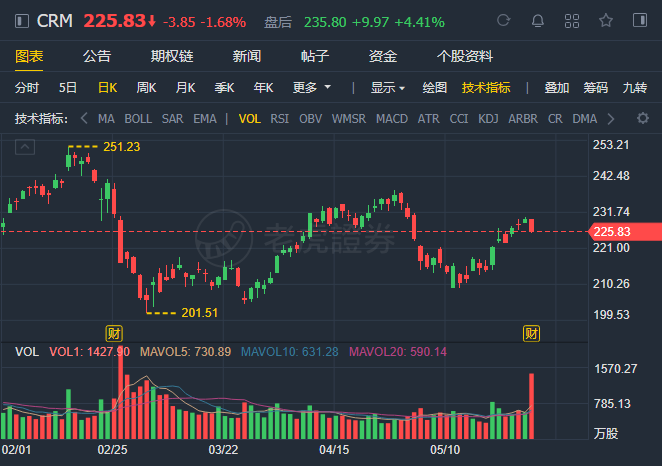This screenshot has height=466, width=662.
Task: Select the 季K chart period
Action: point(224,88)
